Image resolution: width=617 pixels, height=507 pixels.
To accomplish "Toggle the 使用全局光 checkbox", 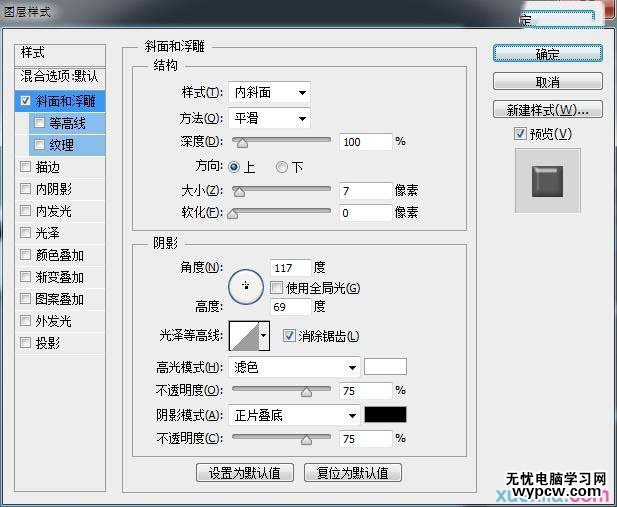I will (276, 288).
